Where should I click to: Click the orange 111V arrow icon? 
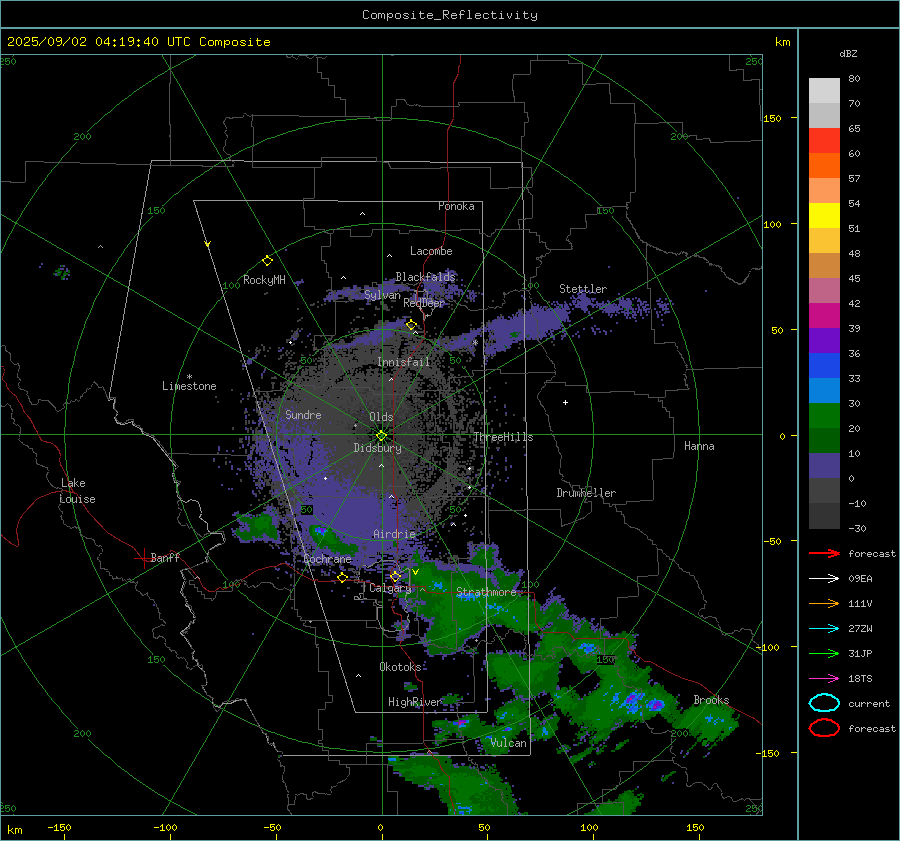tap(824, 603)
